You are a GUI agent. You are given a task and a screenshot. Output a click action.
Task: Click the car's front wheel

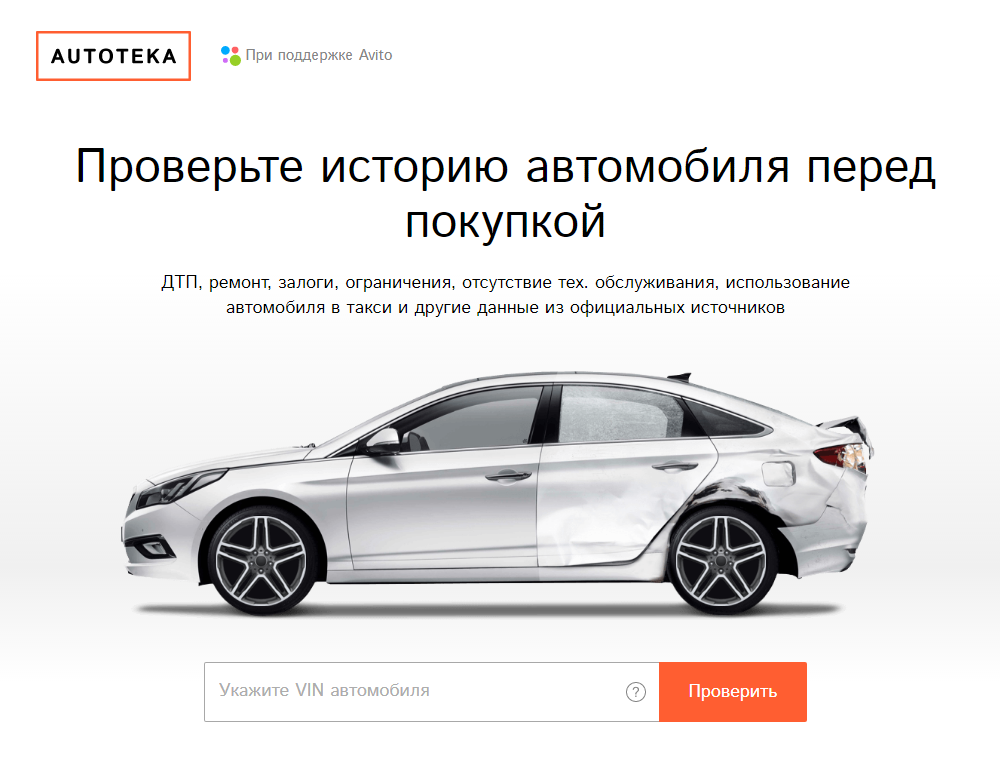point(261,561)
